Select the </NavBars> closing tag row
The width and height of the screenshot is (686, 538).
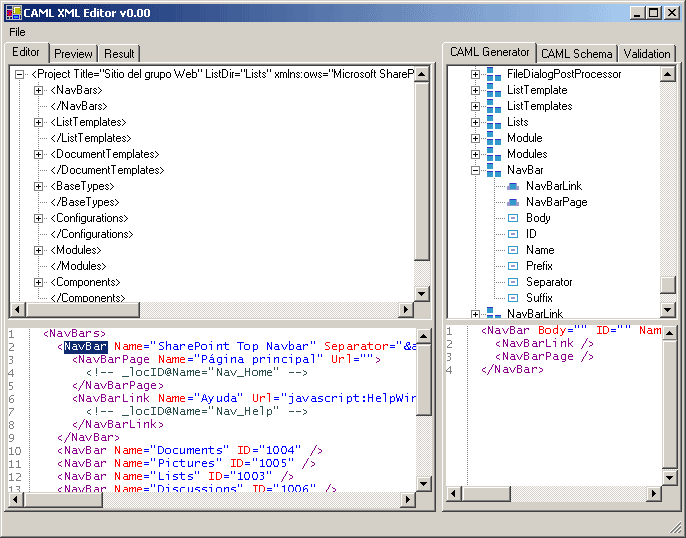[x=79, y=106]
